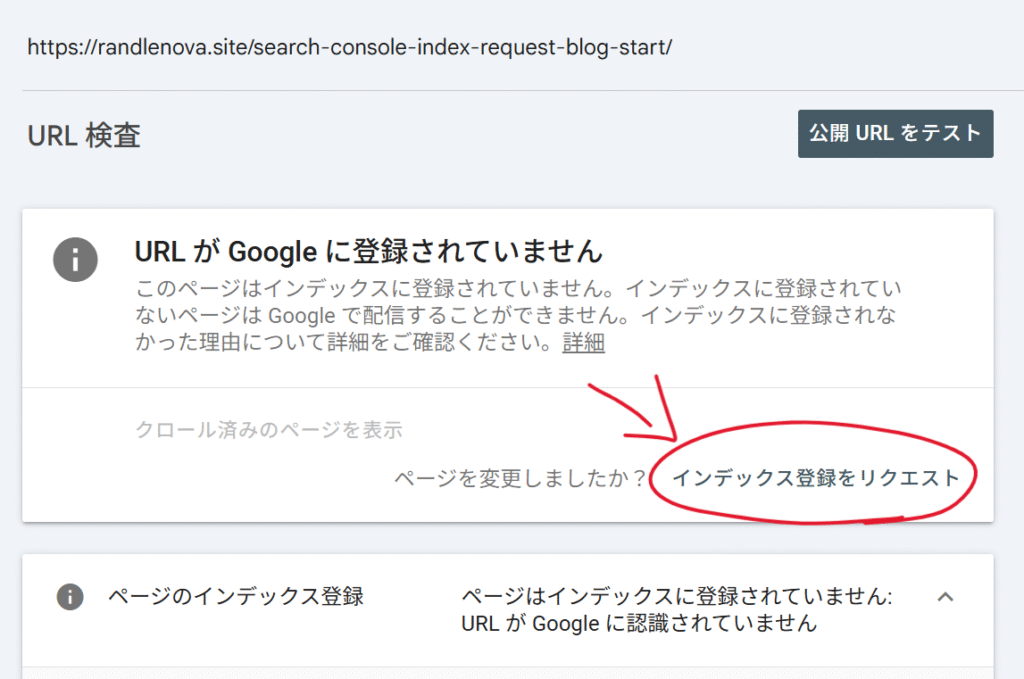The width and height of the screenshot is (1024, 679).
Task: Click the URL が Google に認識されていません status line
Action: point(639,623)
